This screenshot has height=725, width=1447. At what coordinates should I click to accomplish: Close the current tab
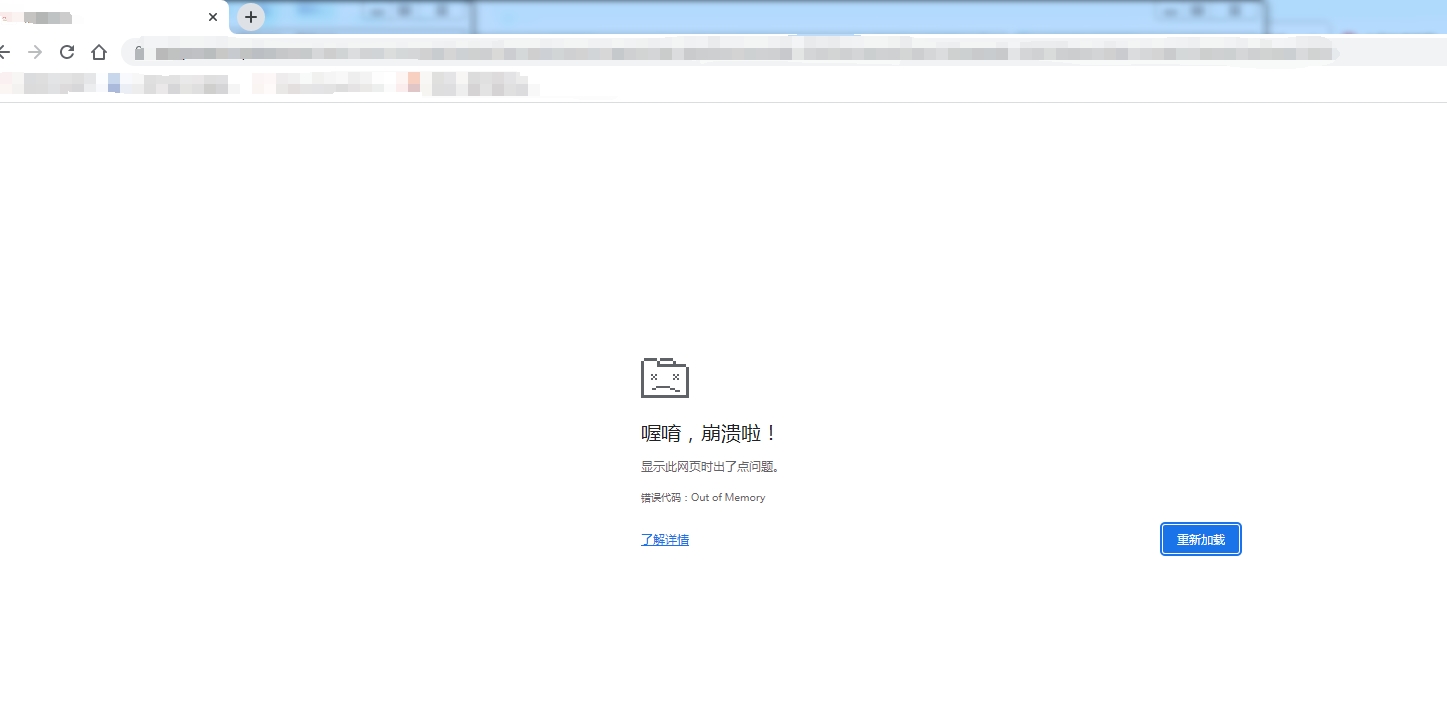pyautogui.click(x=213, y=17)
